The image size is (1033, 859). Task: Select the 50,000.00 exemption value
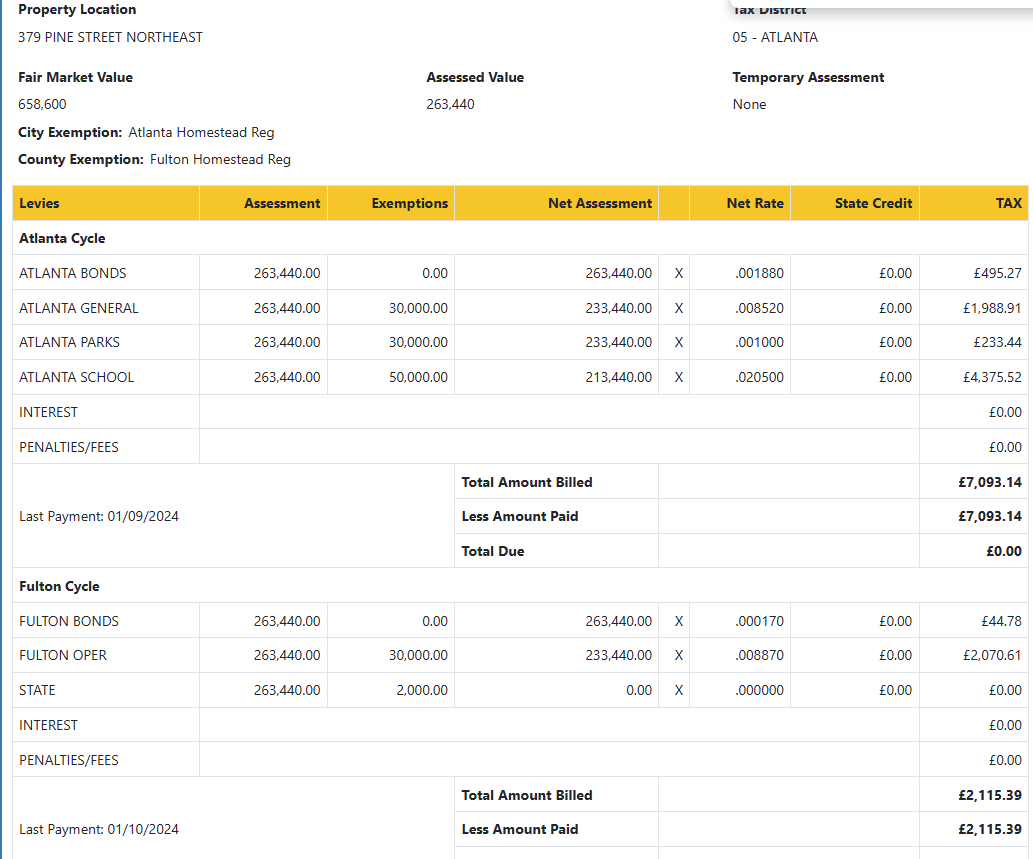pos(418,377)
